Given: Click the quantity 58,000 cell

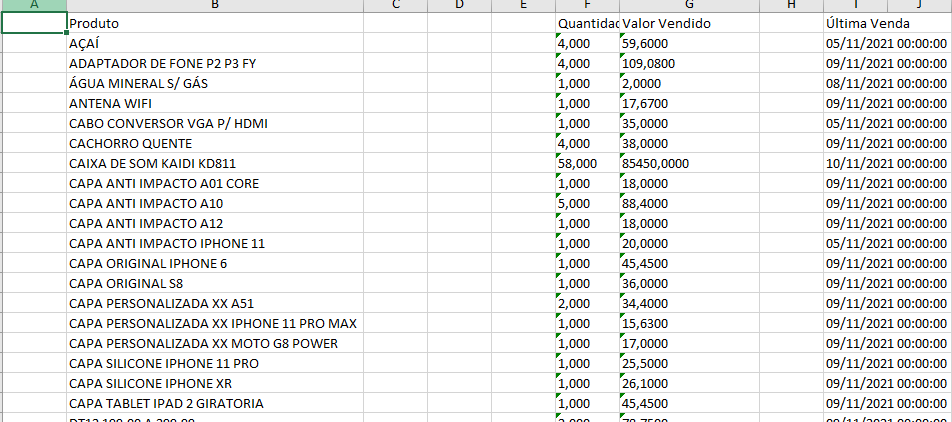Looking at the screenshot, I should point(588,163).
